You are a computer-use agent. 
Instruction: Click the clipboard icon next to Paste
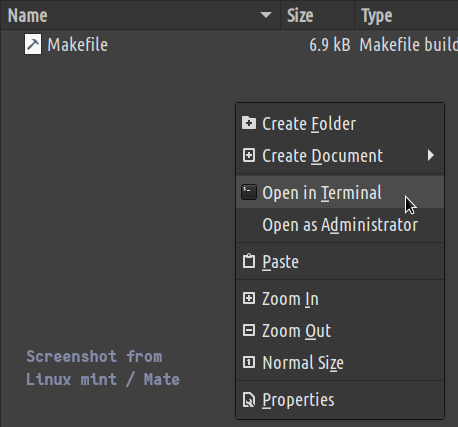coord(249,261)
